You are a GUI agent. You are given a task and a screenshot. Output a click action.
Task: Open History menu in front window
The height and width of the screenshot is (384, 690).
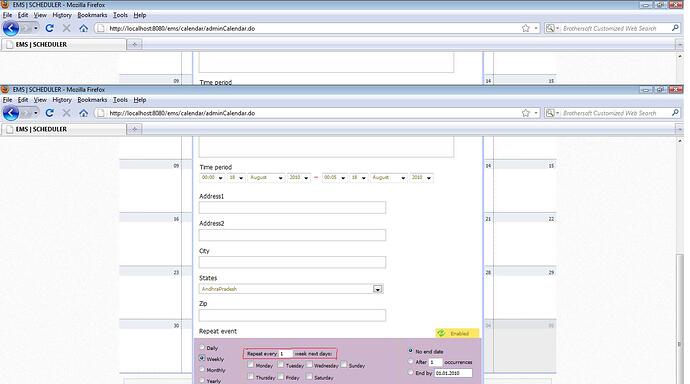(62, 100)
